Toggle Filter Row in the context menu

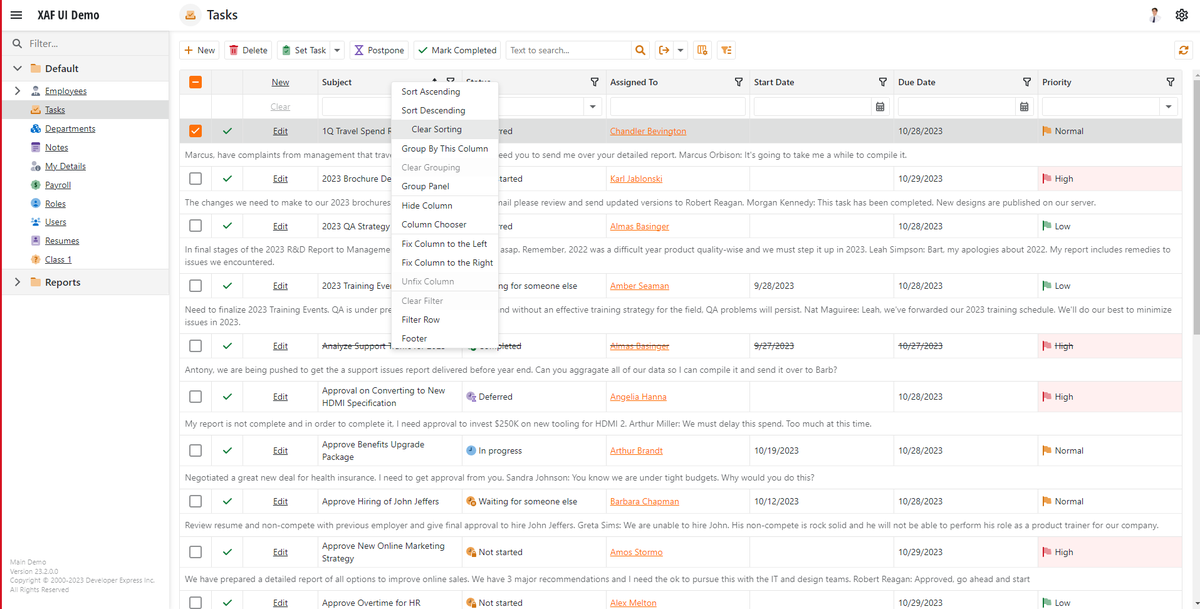click(445, 320)
